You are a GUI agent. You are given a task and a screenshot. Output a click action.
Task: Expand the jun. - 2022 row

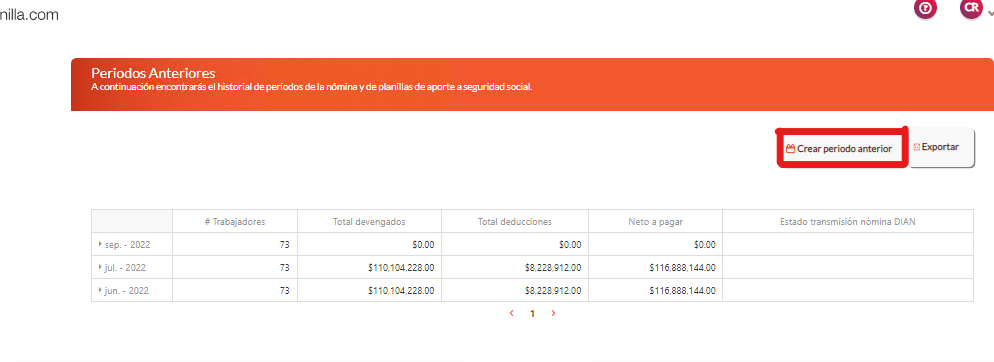(x=100, y=290)
